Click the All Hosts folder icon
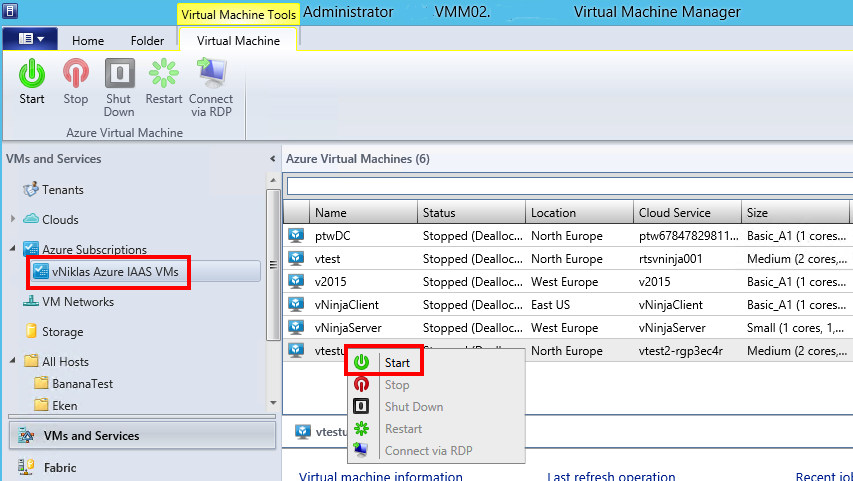This screenshot has width=853, height=481. [31, 361]
